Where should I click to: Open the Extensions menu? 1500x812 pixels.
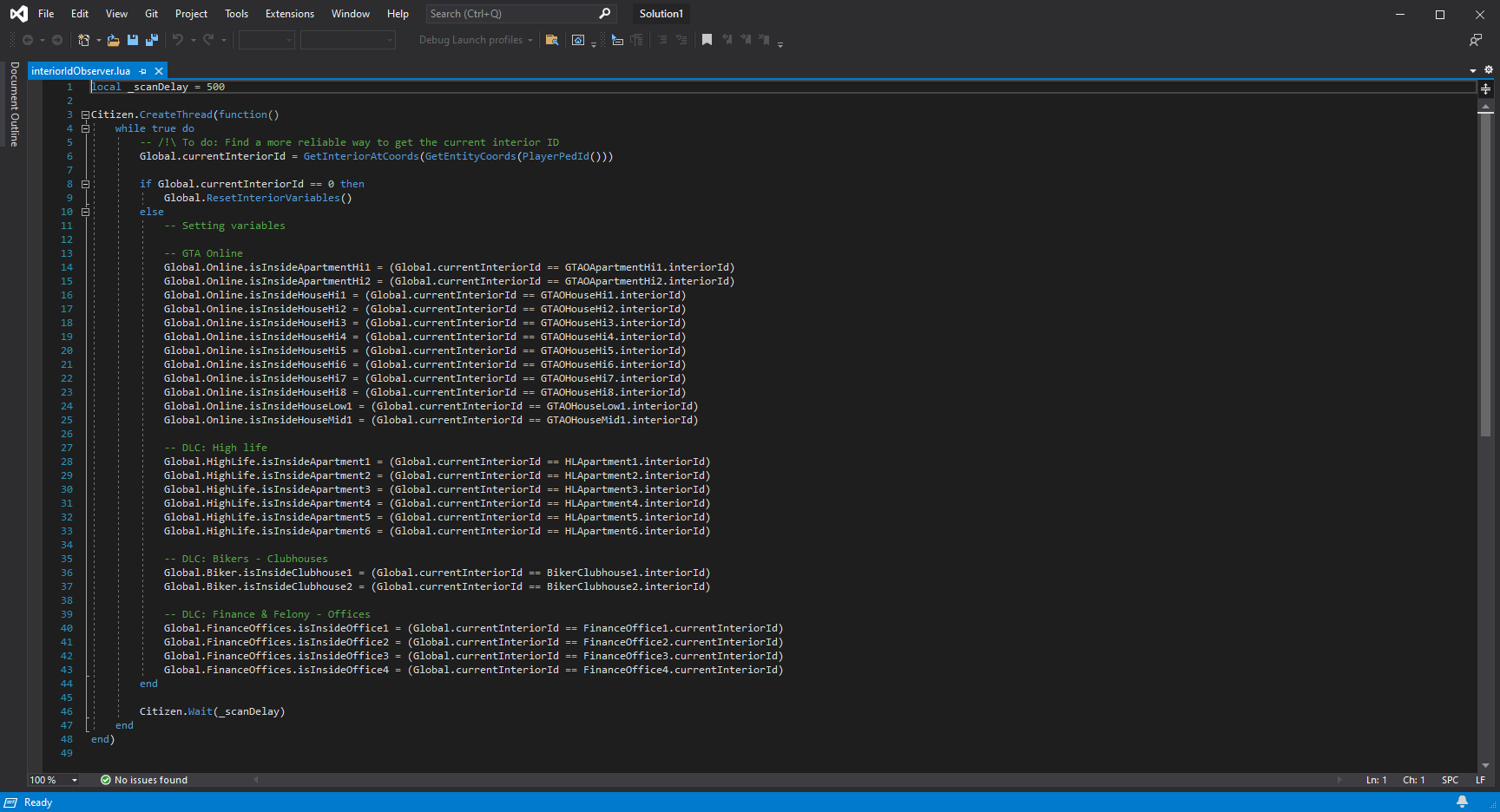(x=289, y=14)
